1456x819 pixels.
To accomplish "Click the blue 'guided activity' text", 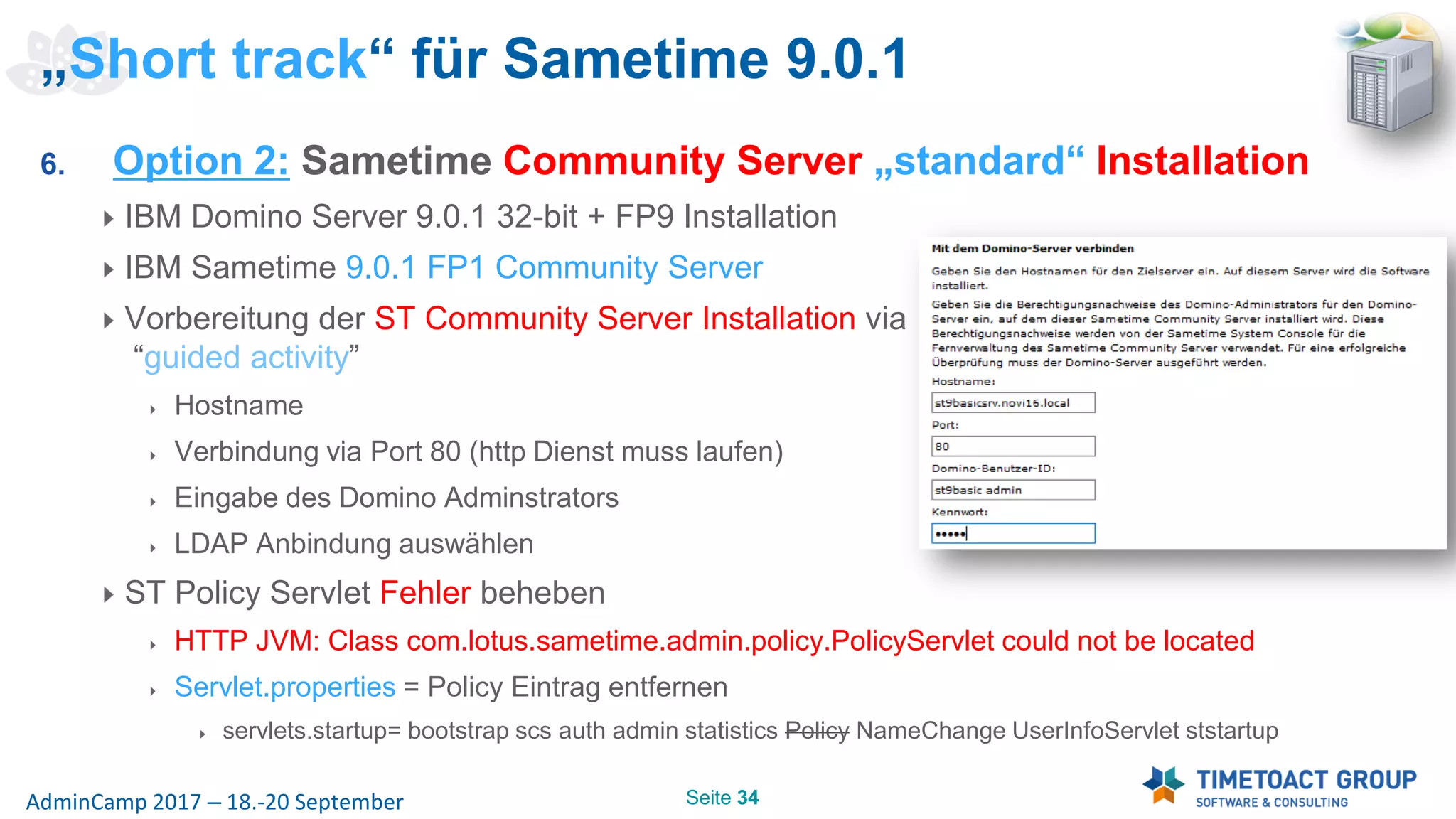I will [x=247, y=358].
